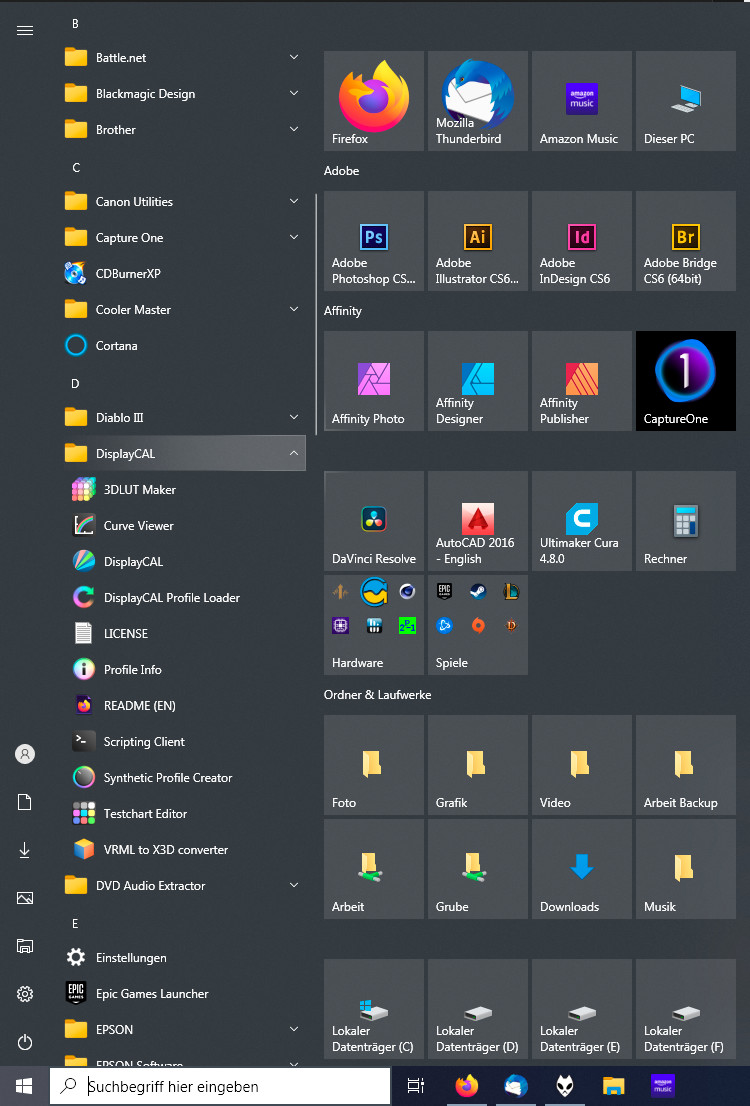The width and height of the screenshot is (750, 1106).
Task: Open Settings gear in left rail
Action: [25, 994]
